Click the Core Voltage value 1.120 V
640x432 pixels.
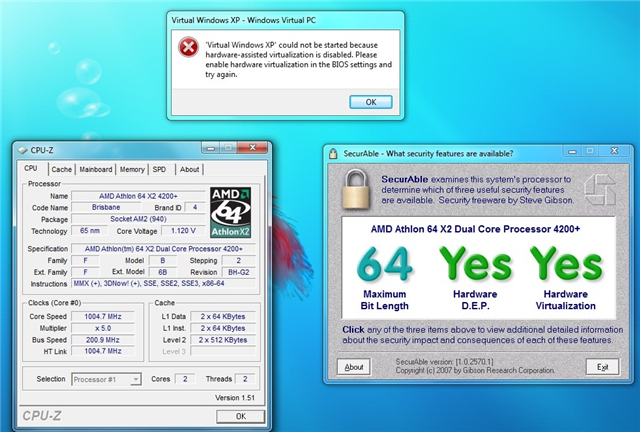183,231
